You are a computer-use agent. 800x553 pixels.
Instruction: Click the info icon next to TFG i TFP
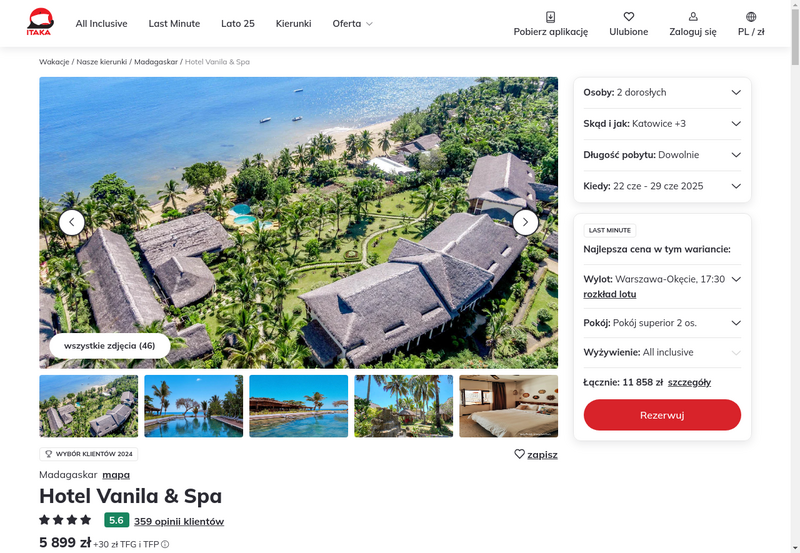coord(165,544)
